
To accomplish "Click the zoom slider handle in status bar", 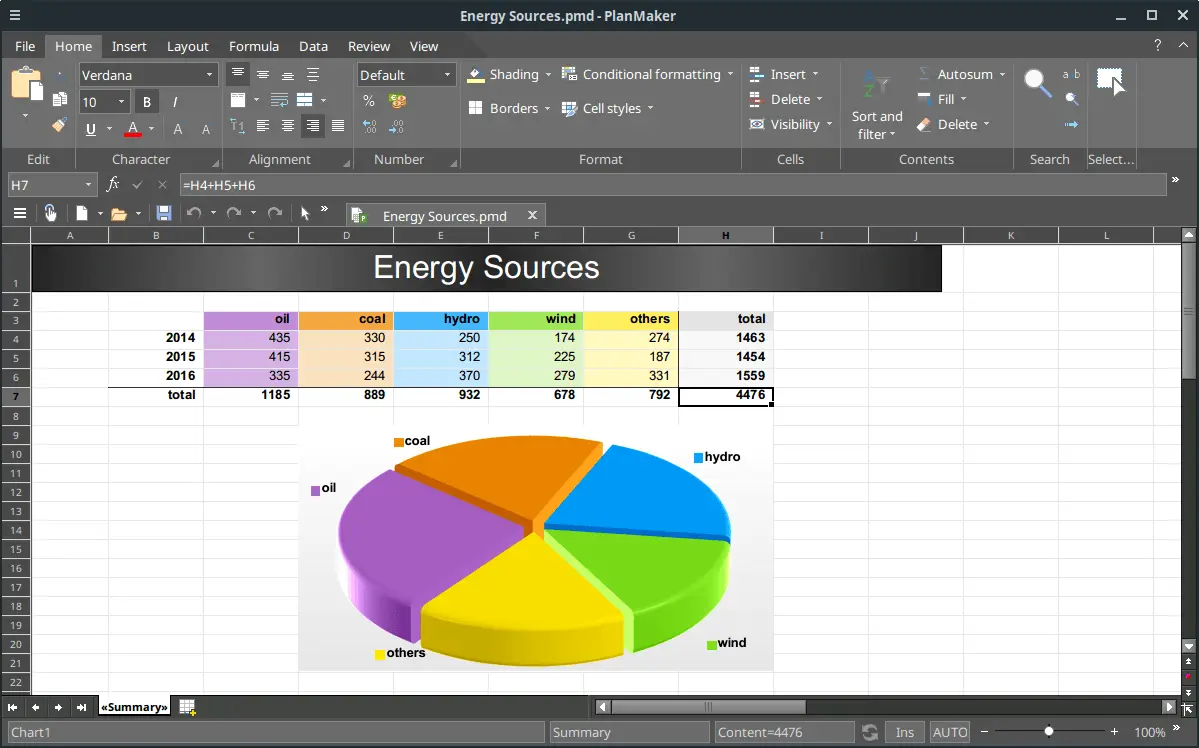I will click(1048, 732).
